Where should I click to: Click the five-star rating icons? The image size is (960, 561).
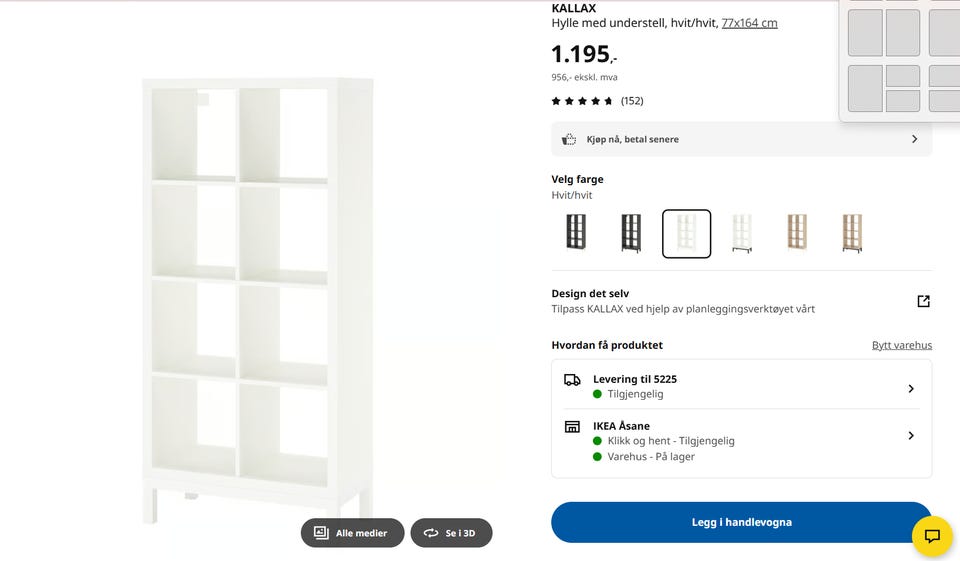coord(582,101)
